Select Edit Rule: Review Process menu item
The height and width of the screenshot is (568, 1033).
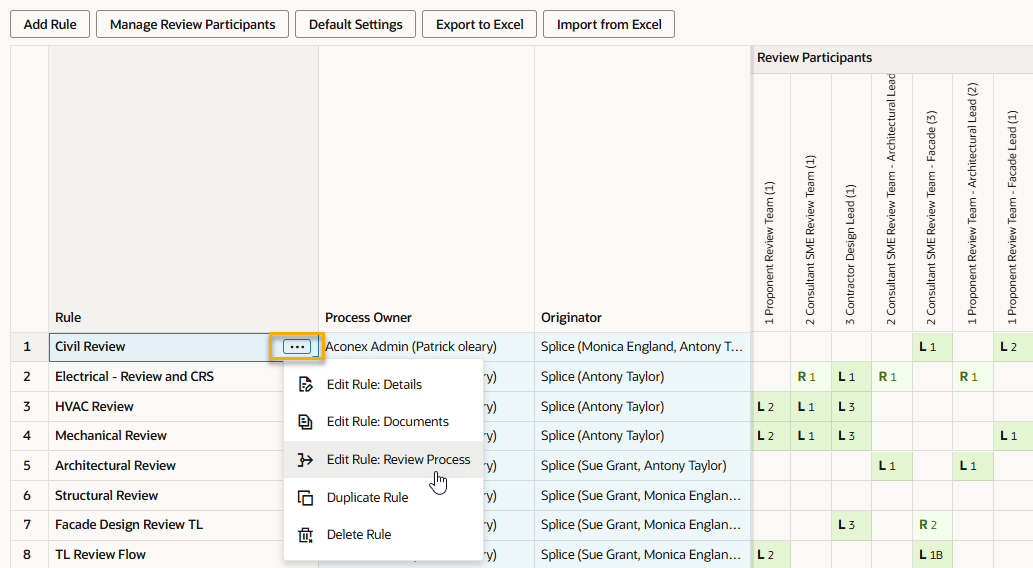click(x=398, y=460)
